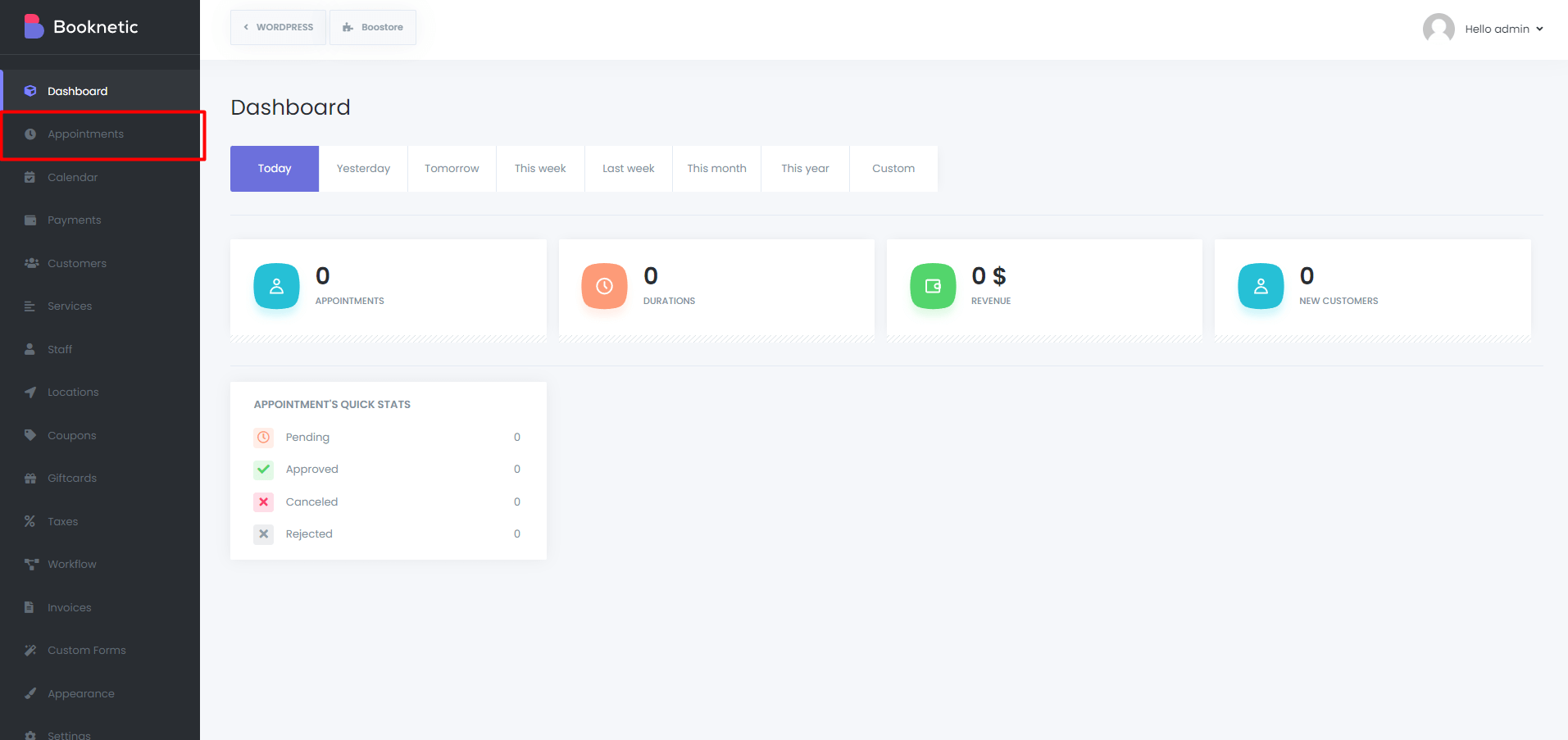Show This month statistics

pyautogui.click(x=717, y=169)
